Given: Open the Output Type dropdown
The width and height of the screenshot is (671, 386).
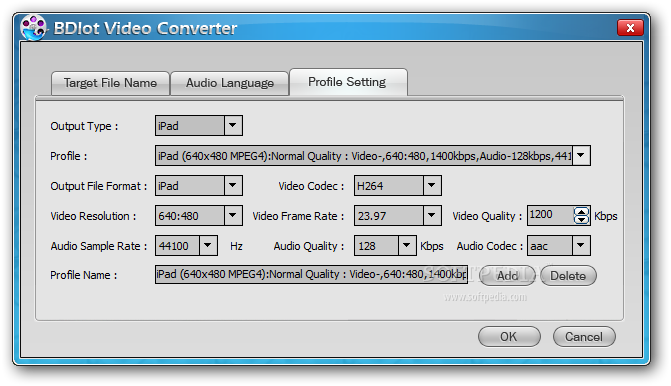Looking at the screenshot, I should pyautogui.click(x=233, y=126).
